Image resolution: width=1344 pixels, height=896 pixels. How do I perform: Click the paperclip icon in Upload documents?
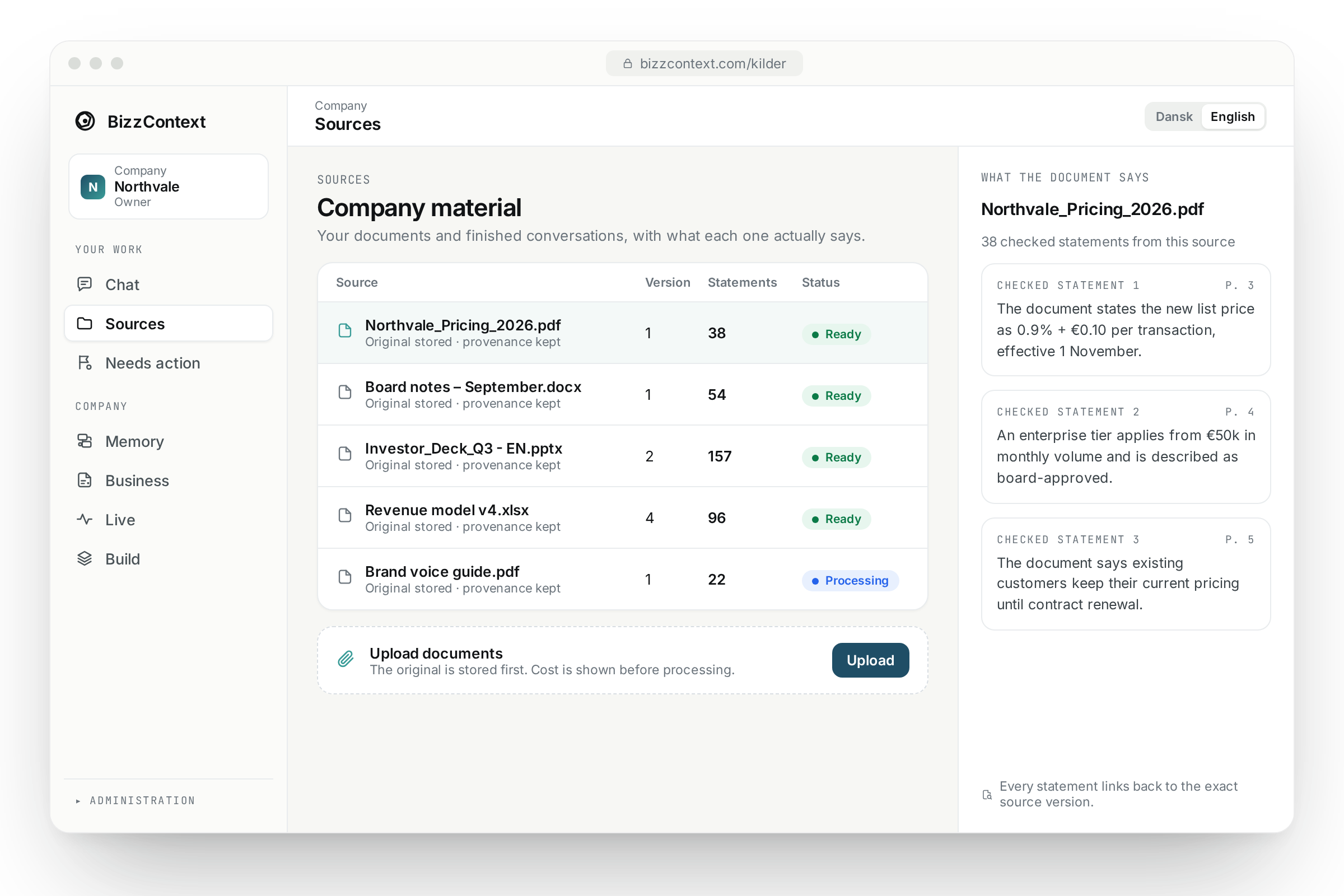(346, 659)
